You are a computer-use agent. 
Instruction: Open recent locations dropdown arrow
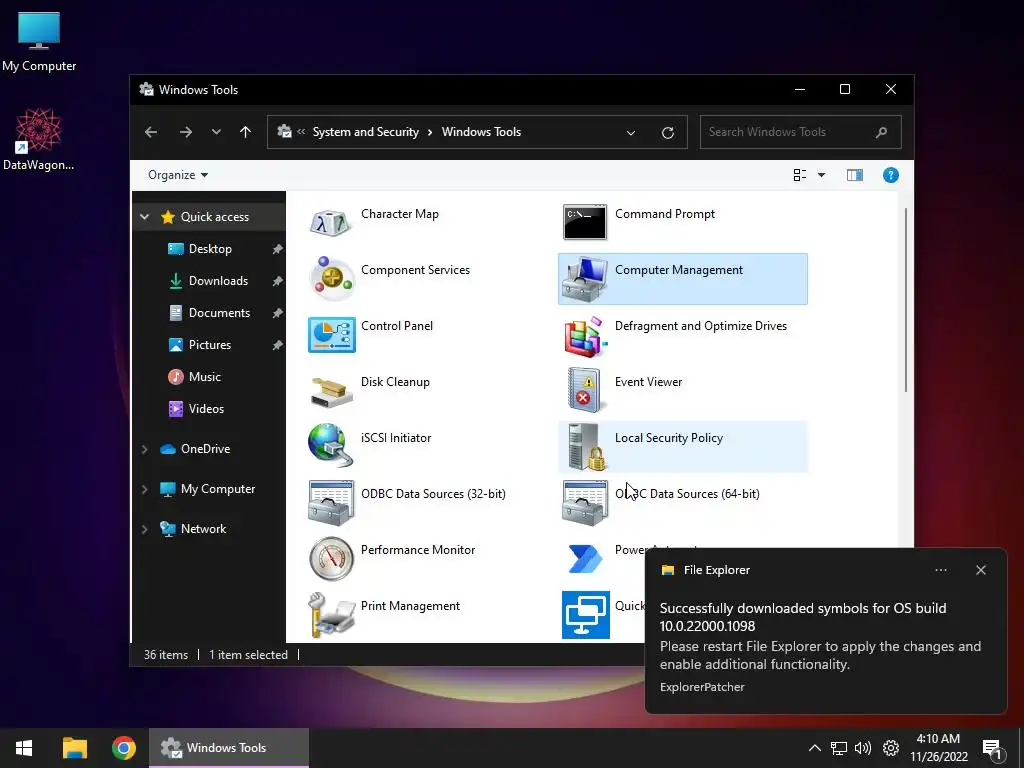click(x=216, y=132)
